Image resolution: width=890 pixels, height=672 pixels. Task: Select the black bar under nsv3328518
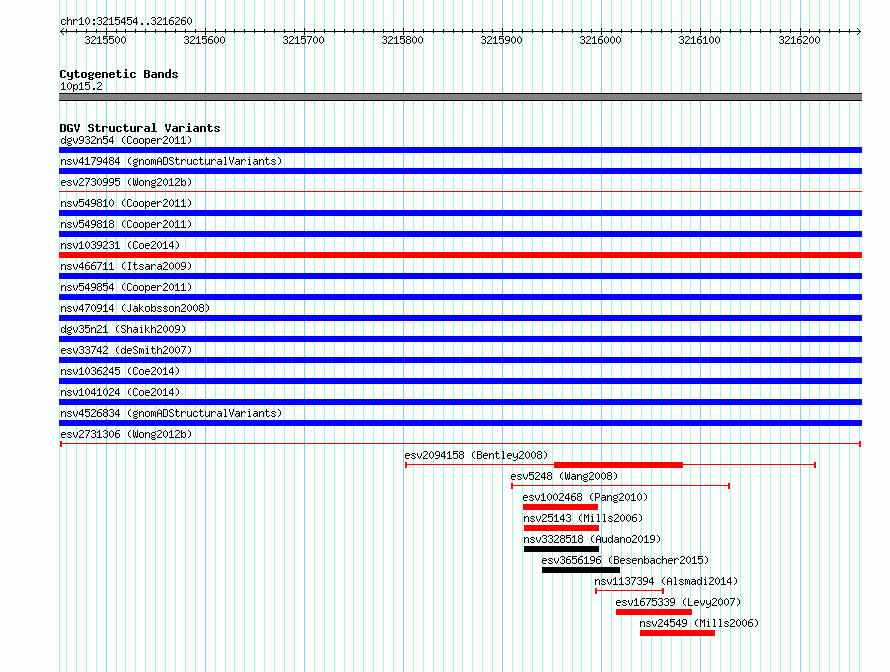point(561,549)
